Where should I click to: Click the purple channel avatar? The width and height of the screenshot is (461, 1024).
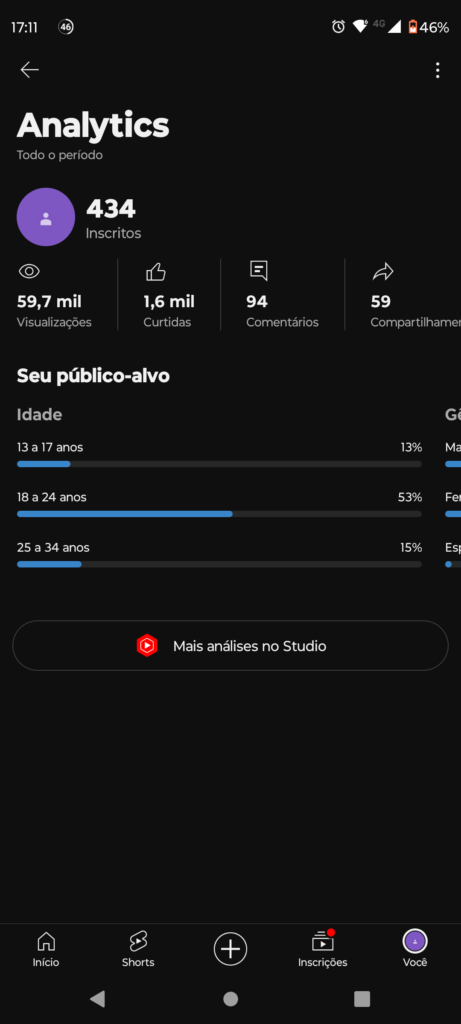pyautogui.click(x=46, y=217)
